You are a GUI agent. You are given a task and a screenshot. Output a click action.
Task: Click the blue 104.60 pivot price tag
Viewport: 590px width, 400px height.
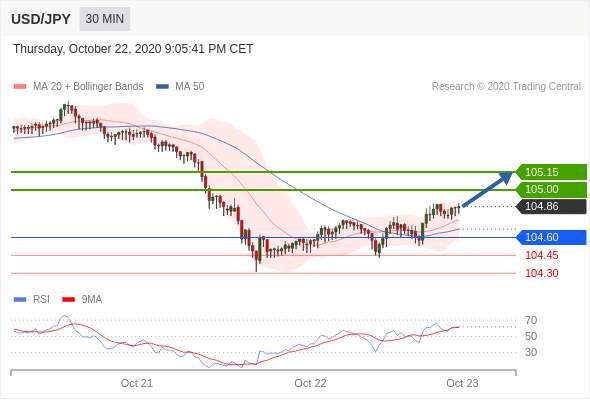click(x=551, y=237)
